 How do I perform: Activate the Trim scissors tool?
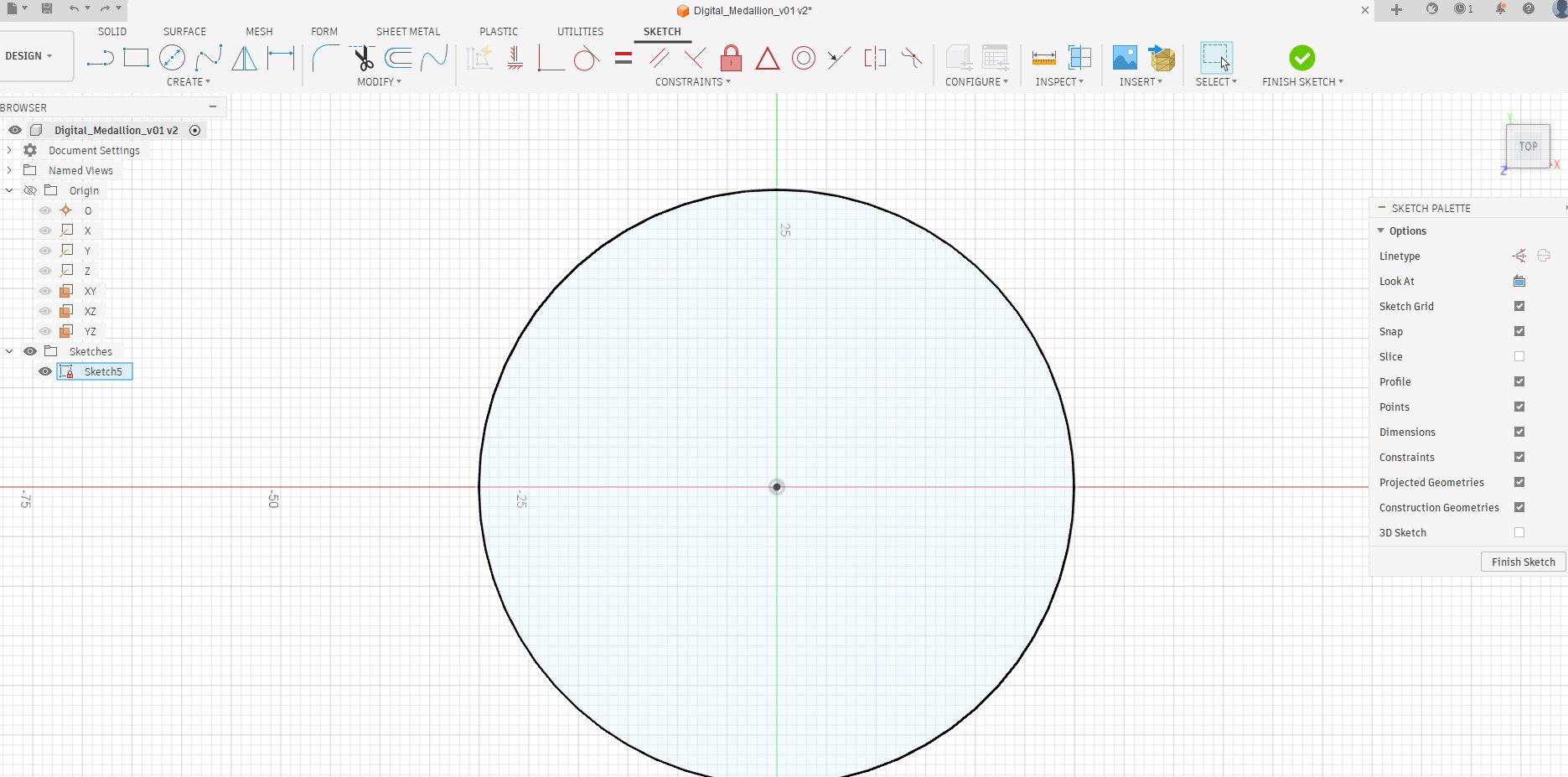[363, 58]
